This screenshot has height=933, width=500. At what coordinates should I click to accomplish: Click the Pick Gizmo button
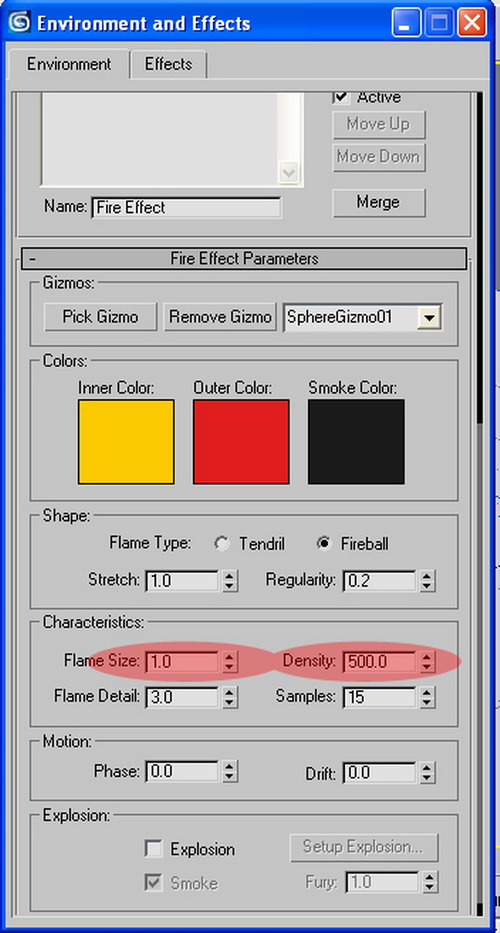[101, 317]
